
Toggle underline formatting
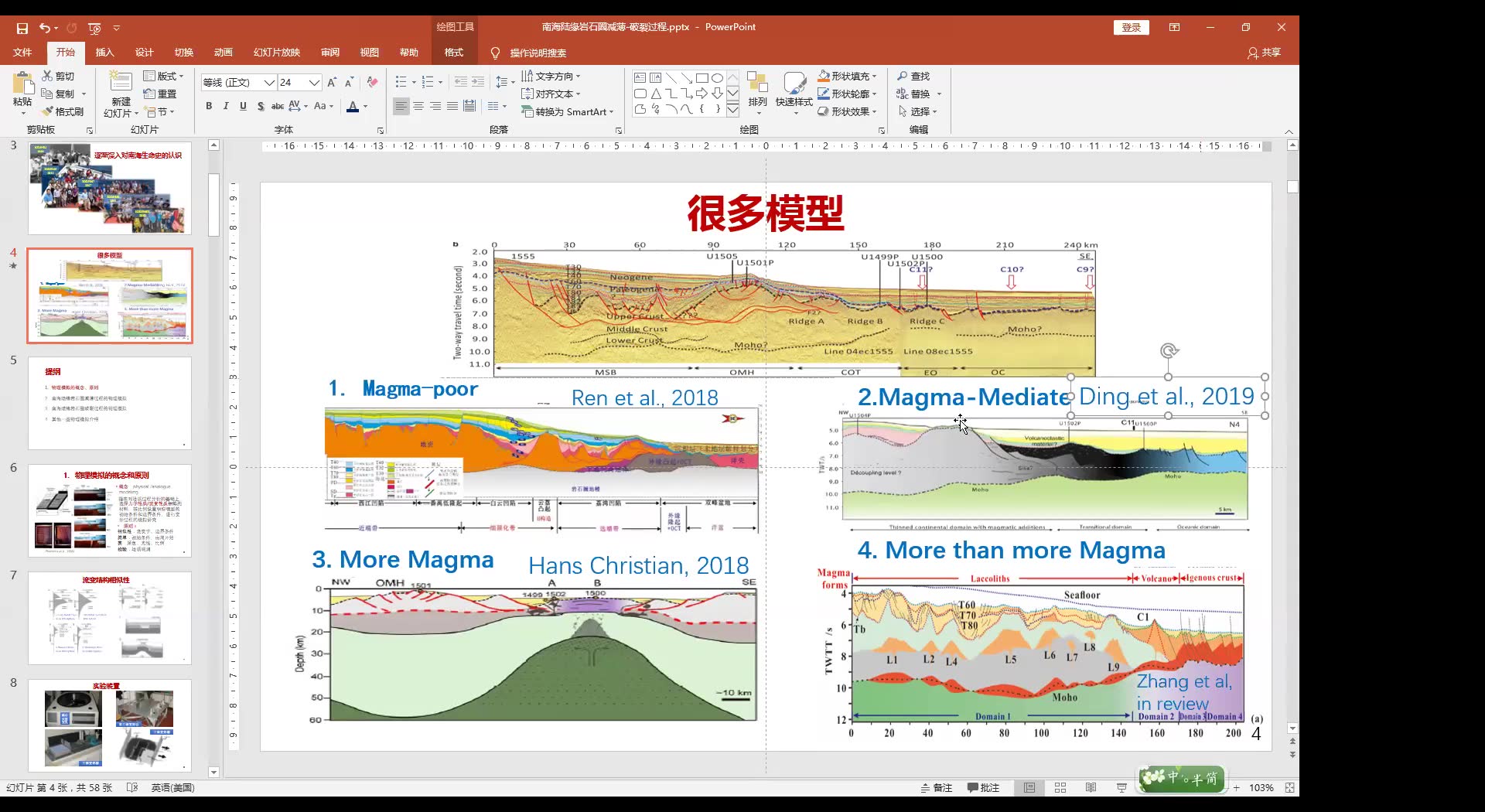click(243, 107)
